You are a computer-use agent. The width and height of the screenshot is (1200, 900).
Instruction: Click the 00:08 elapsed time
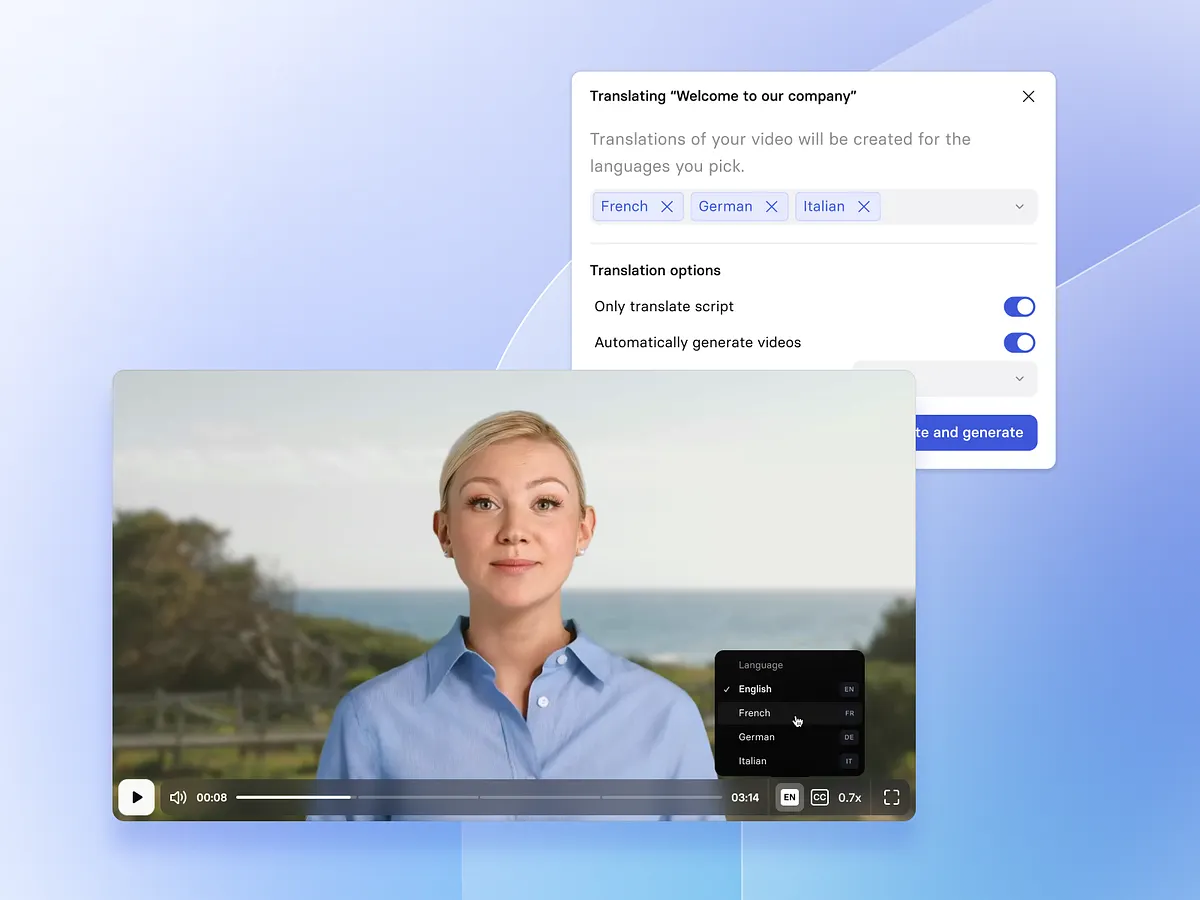[x=211, y=797]
